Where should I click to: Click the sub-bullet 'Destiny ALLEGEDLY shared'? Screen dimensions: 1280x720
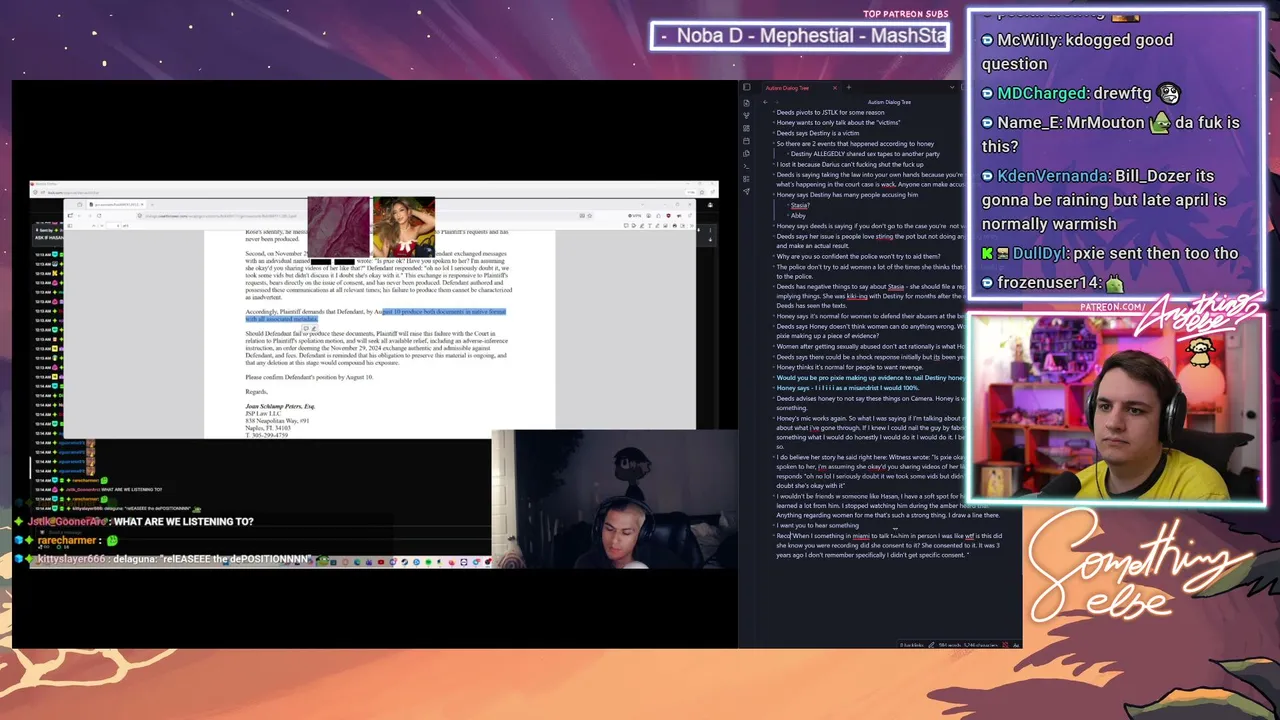[864, 154]
